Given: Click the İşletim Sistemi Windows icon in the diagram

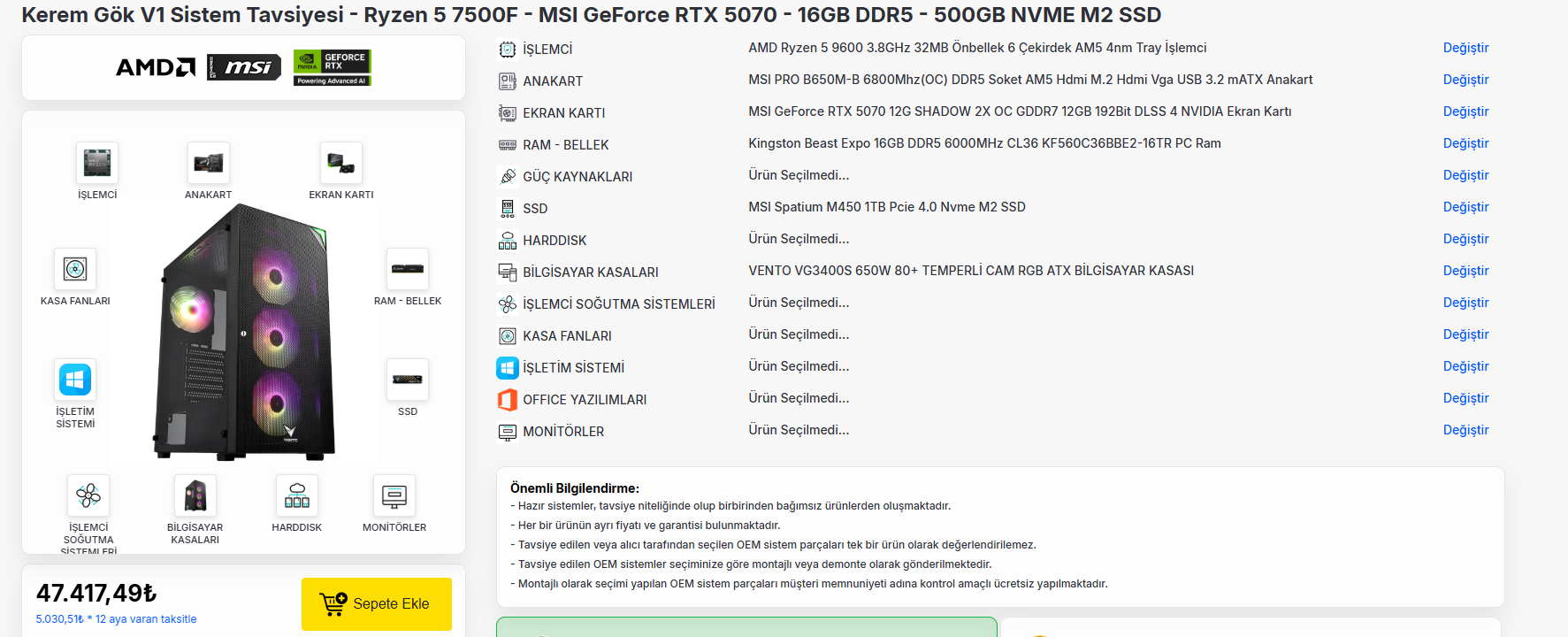Looking at the screenshot, I should [75, 380].
